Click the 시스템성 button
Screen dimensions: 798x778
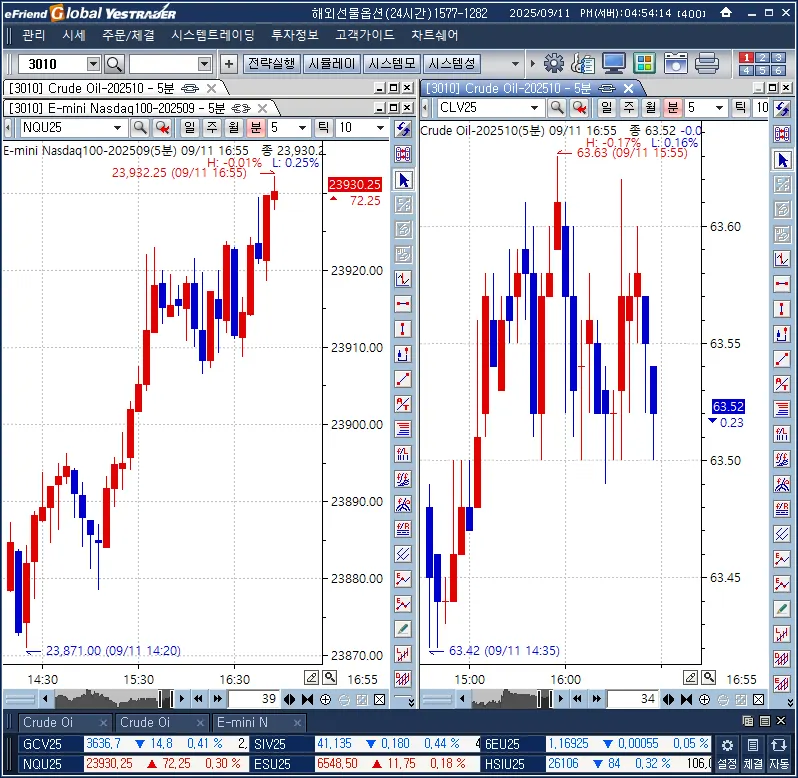tap(452, 64)
